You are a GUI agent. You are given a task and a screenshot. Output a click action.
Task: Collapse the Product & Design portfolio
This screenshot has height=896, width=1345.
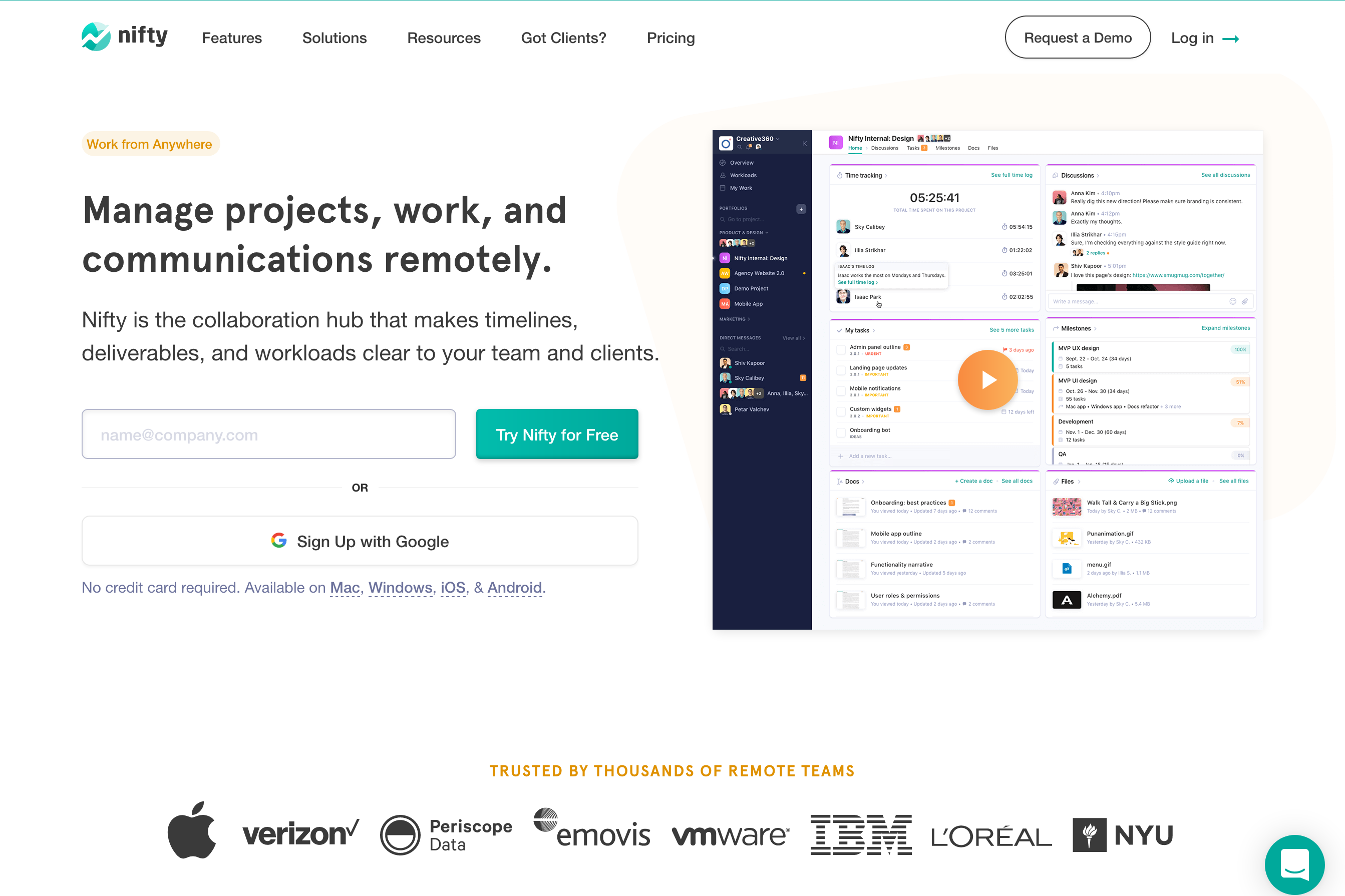(744, 233)
